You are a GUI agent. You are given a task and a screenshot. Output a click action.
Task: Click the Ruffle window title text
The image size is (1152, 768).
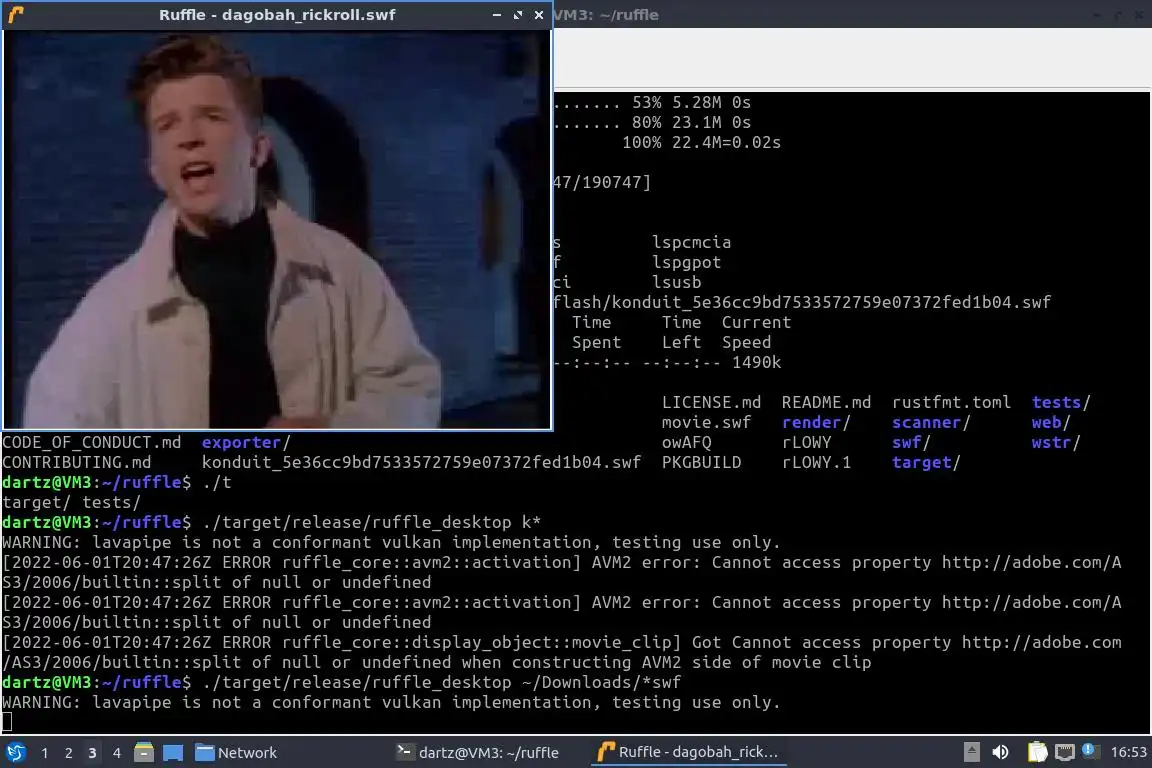point(277,15)
